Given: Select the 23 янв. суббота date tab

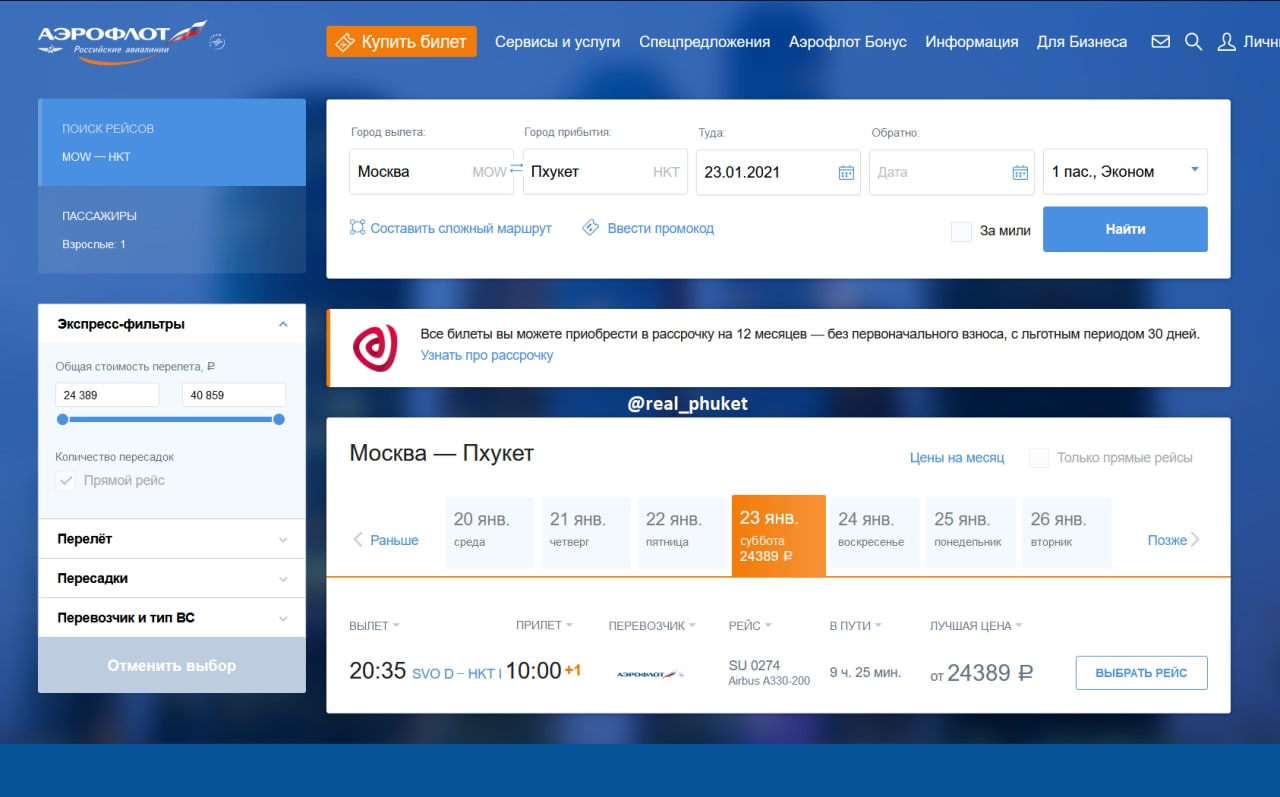Looking at the screenshot, I should (x=779, y=535).
